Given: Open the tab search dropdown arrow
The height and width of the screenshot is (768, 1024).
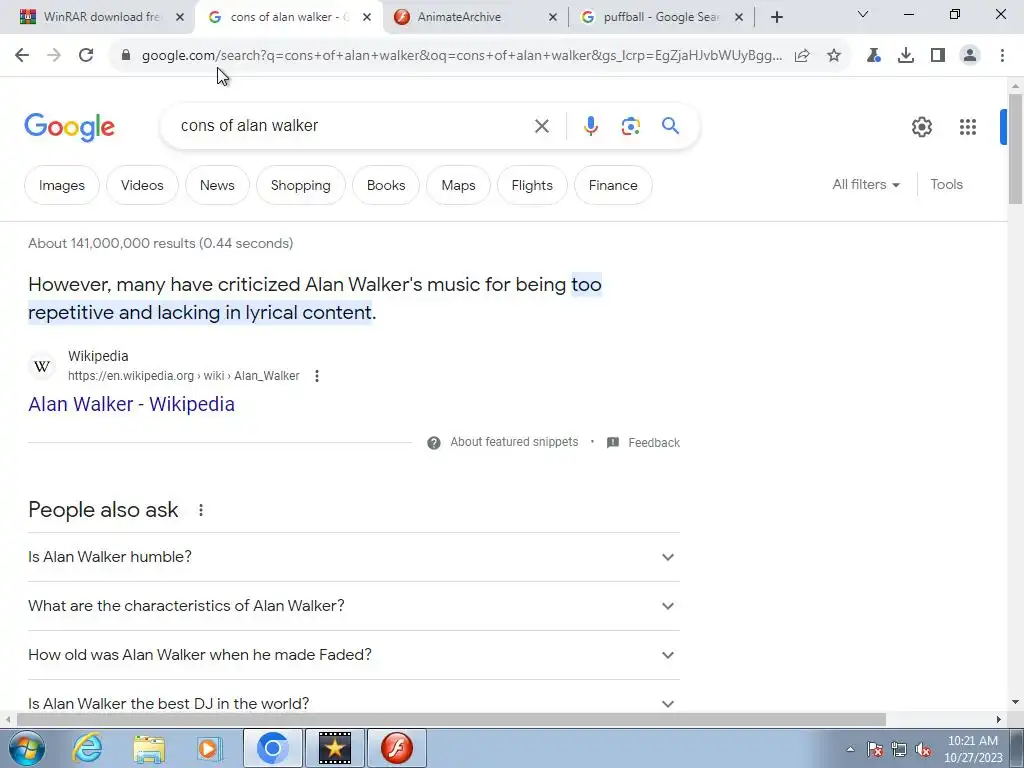Looking at the screenshot, I should click(x=863, y=14).
